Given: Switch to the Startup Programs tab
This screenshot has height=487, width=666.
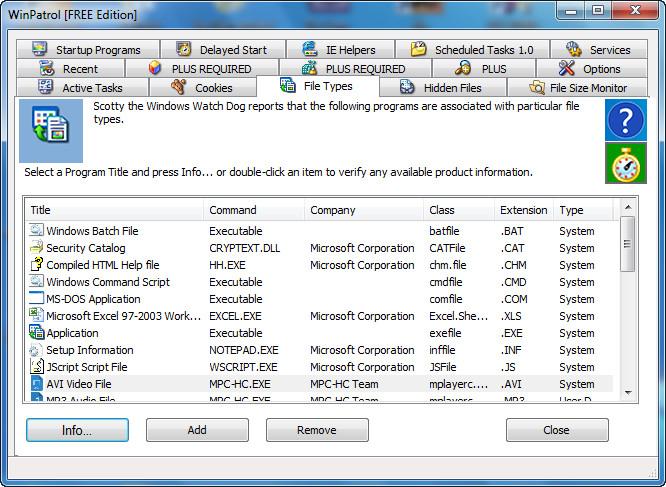Looking at the screenshot, I should (x=88, y=49).
